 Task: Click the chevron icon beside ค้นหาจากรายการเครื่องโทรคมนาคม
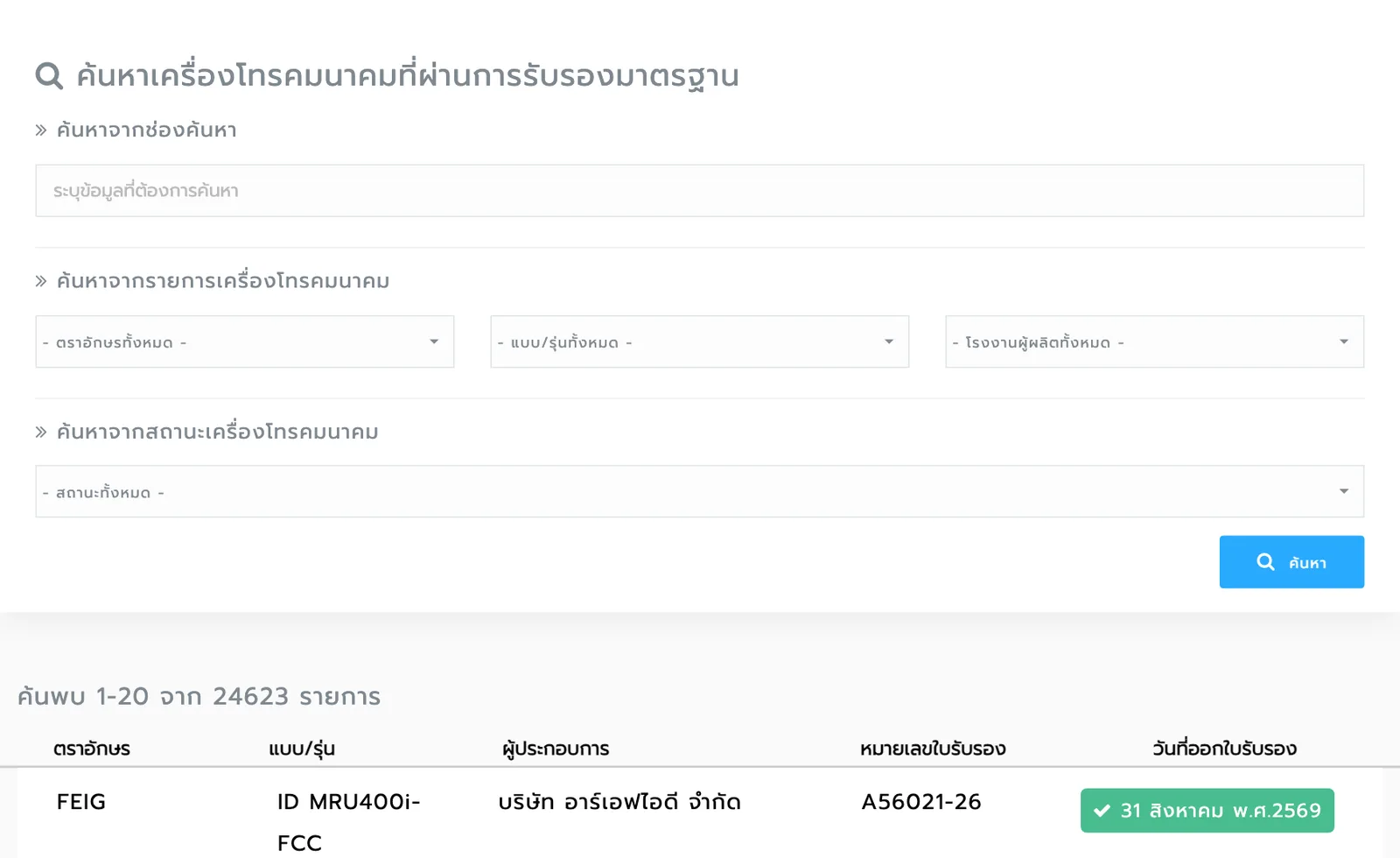pos(41,281)
